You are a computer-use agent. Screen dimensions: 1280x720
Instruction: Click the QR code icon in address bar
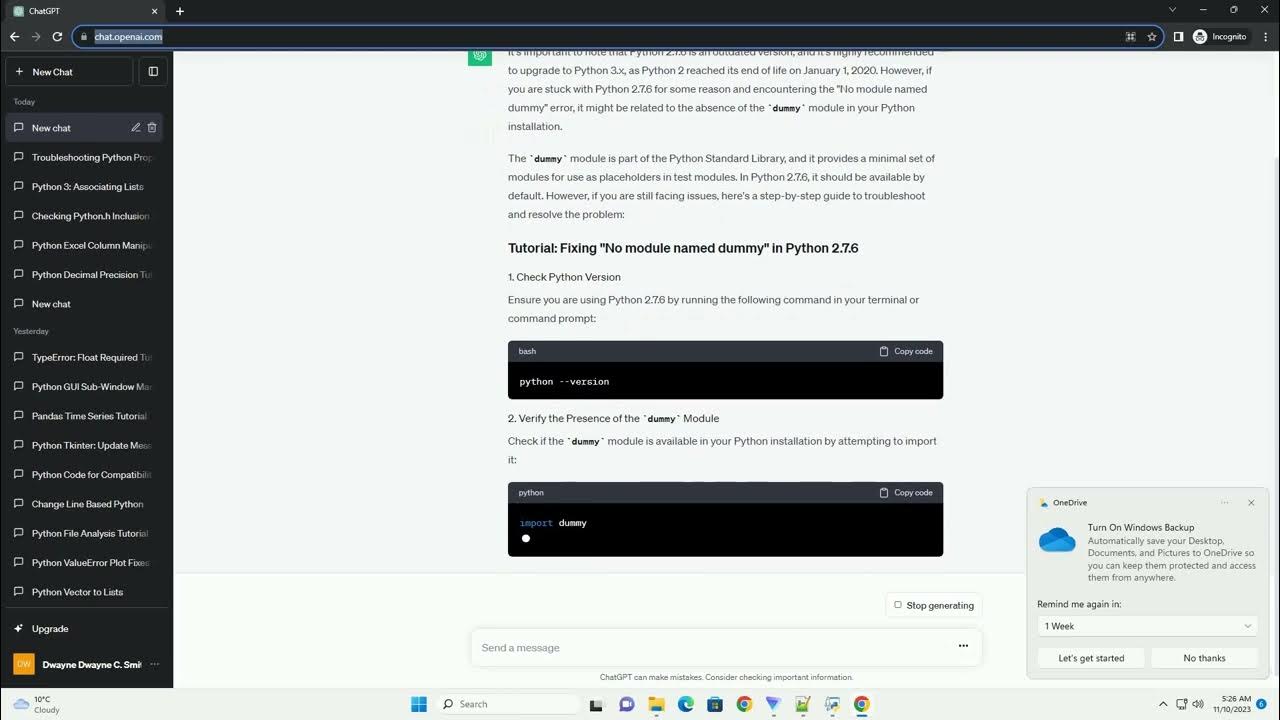(1130, 36)
